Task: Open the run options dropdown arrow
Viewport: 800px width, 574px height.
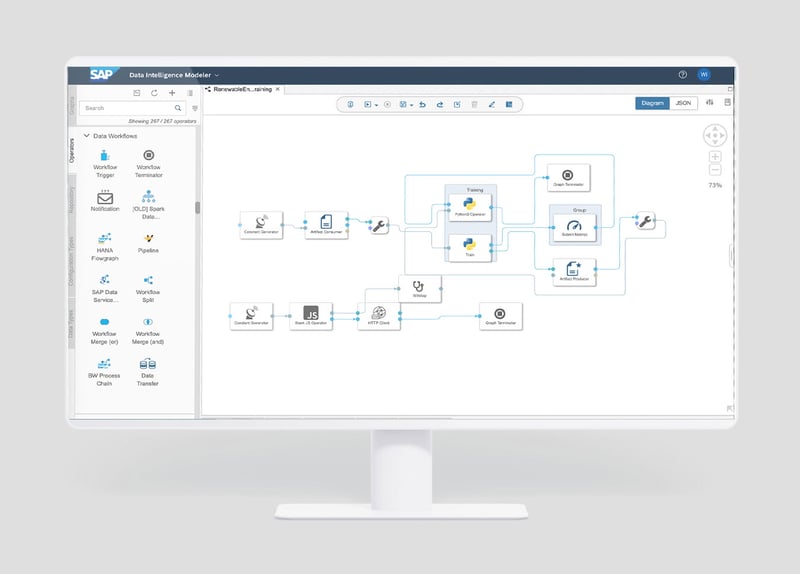Action: 377,105
